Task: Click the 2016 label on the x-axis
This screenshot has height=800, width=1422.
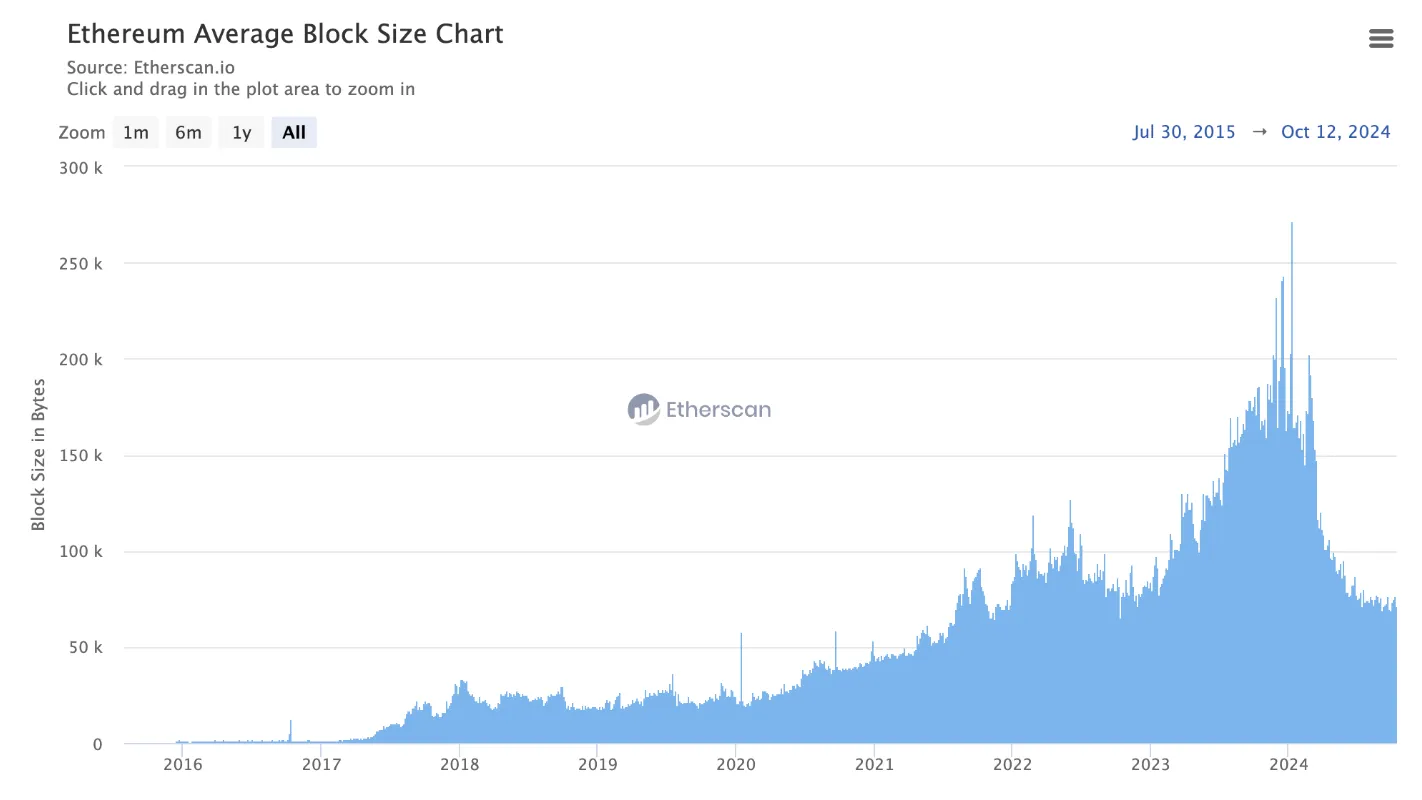Action: coord(183,764)
